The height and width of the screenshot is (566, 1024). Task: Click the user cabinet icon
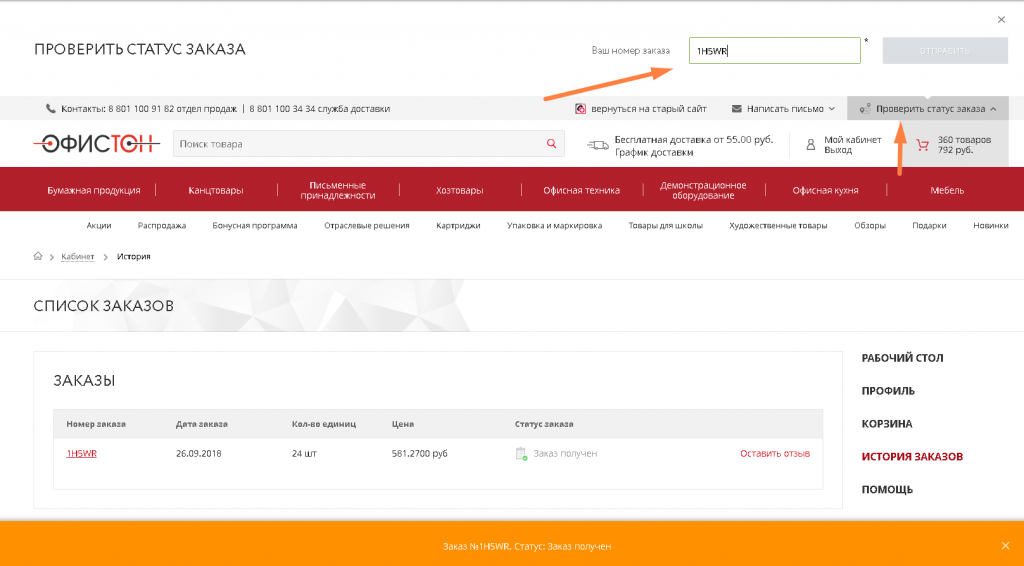(x=811, y=145)
